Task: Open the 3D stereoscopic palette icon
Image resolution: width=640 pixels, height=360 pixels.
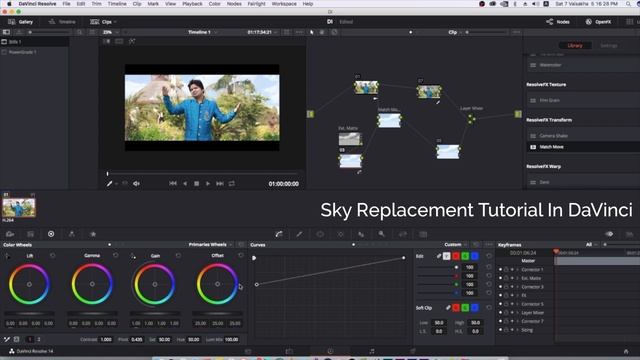Action: tap(423, 234)
